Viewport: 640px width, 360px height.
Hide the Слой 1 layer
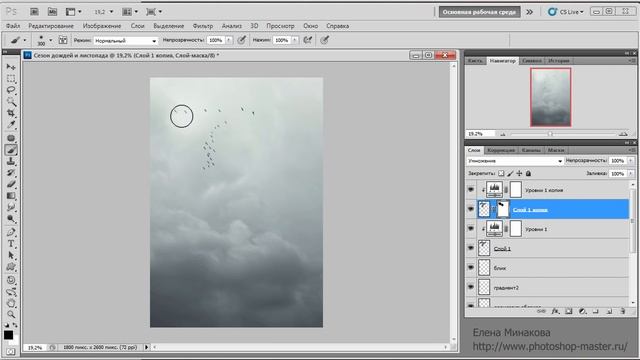pyautogui.click(x=471, y=248)
